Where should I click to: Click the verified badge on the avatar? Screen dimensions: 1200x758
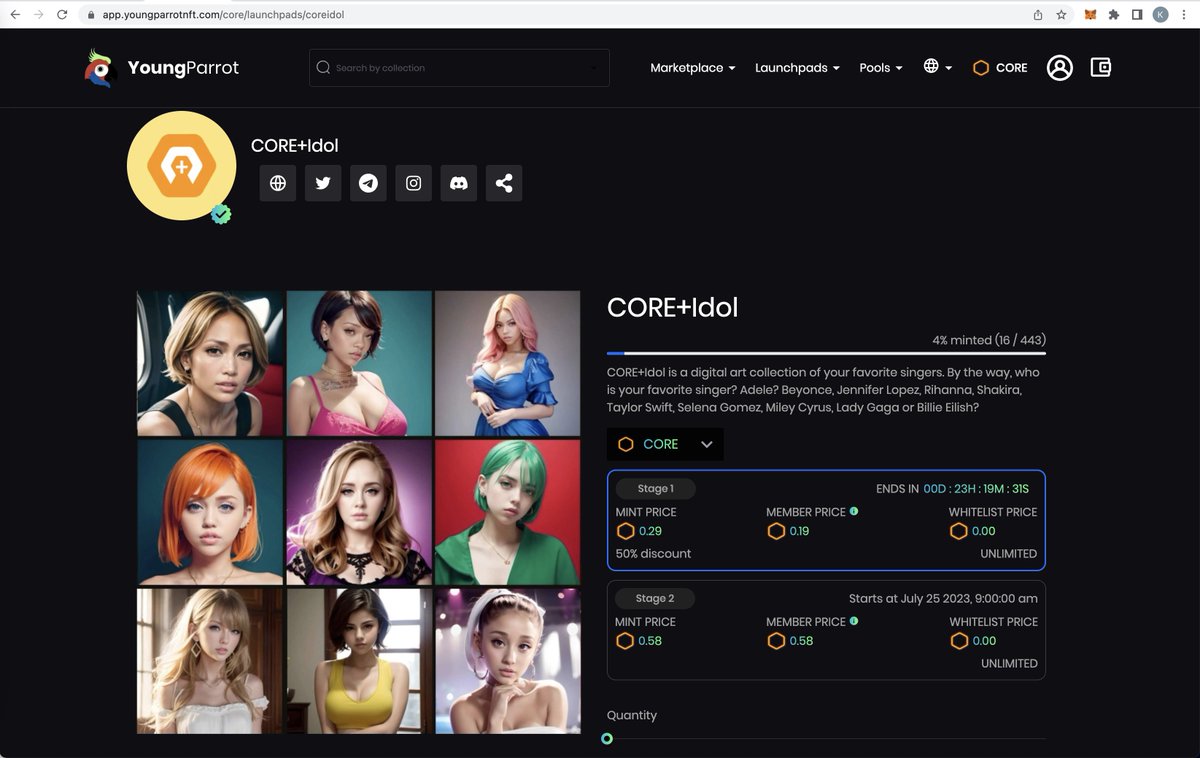point(221,214)
